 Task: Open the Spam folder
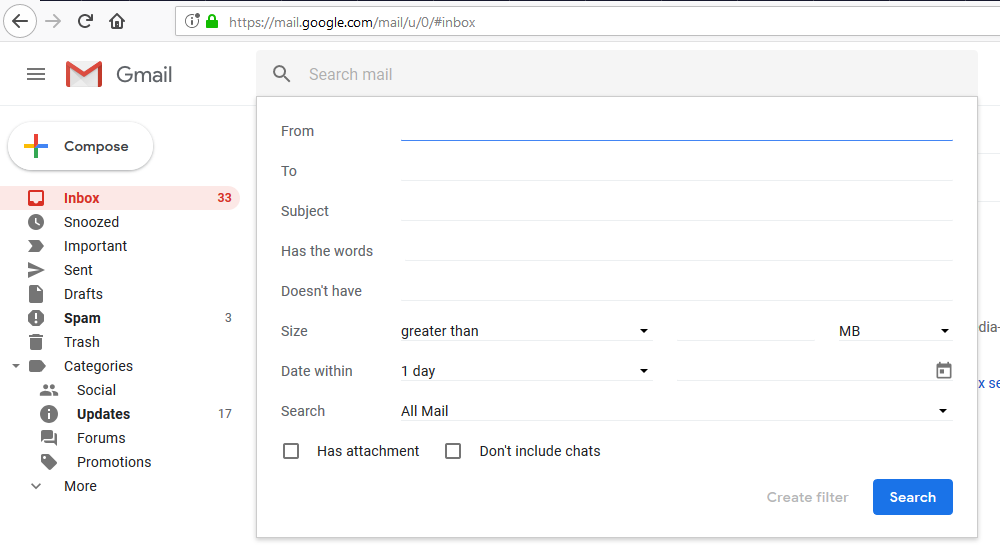pos(82,318)
